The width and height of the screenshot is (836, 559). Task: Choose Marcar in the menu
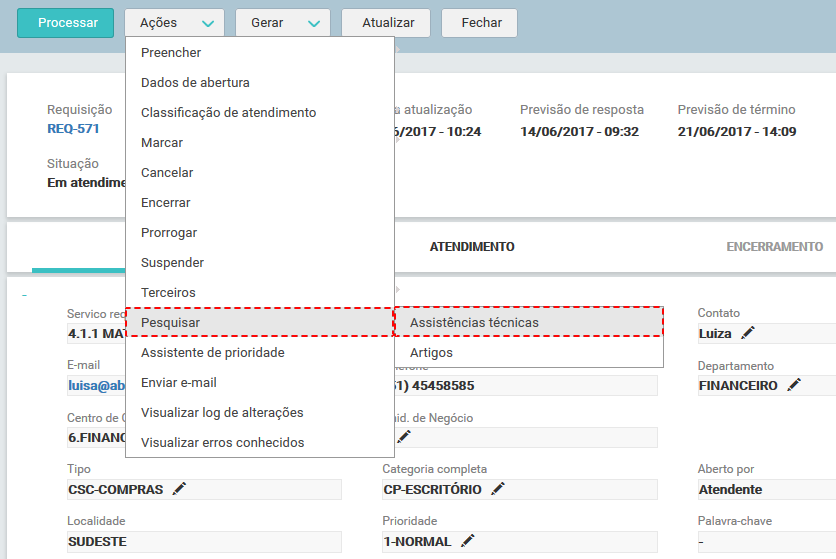[x=260, y=142]
